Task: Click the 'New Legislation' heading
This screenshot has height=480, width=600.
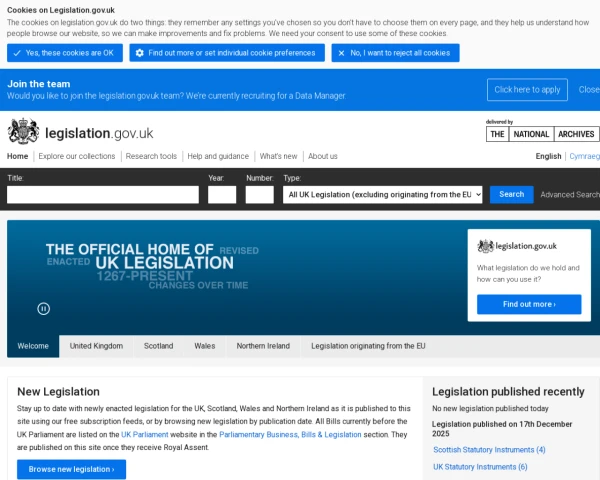Action: point(58,392)
